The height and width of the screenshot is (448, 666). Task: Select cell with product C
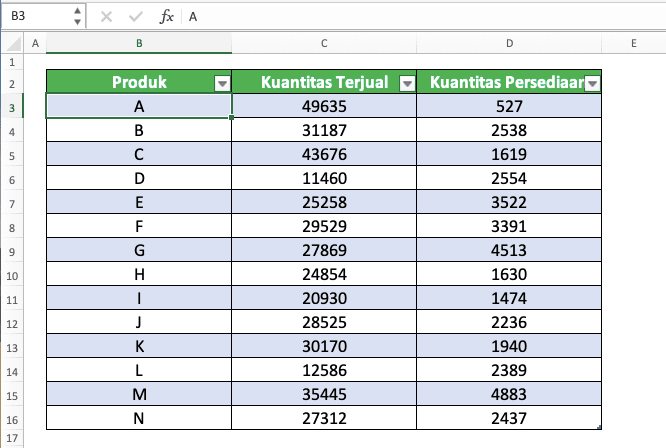click(139, 154)
